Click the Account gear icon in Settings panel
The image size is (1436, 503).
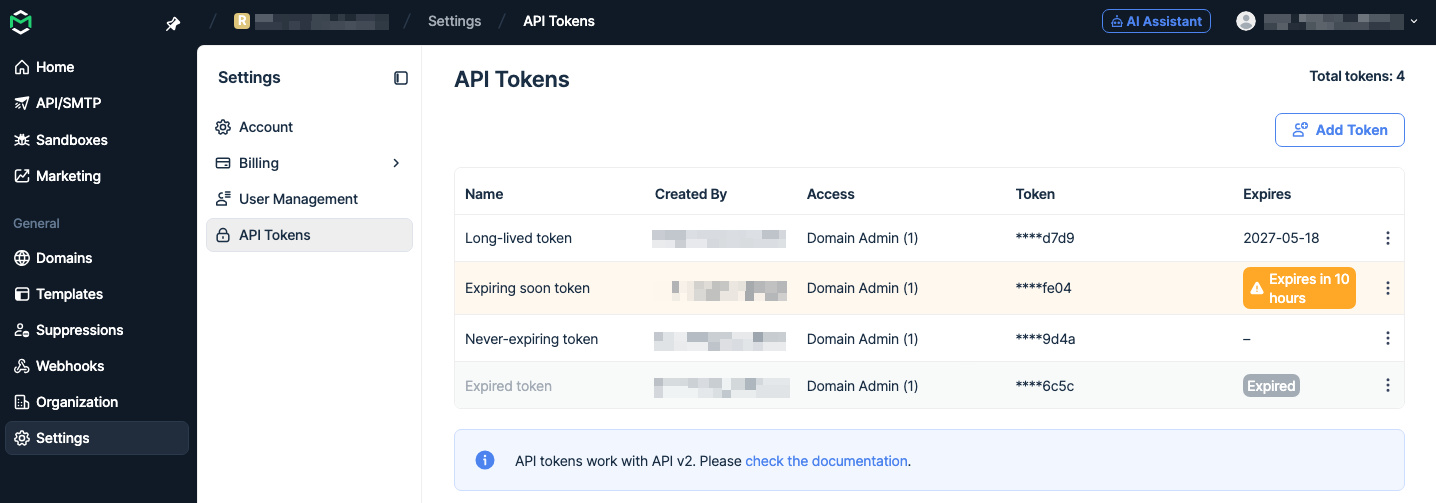coord(223,127)
